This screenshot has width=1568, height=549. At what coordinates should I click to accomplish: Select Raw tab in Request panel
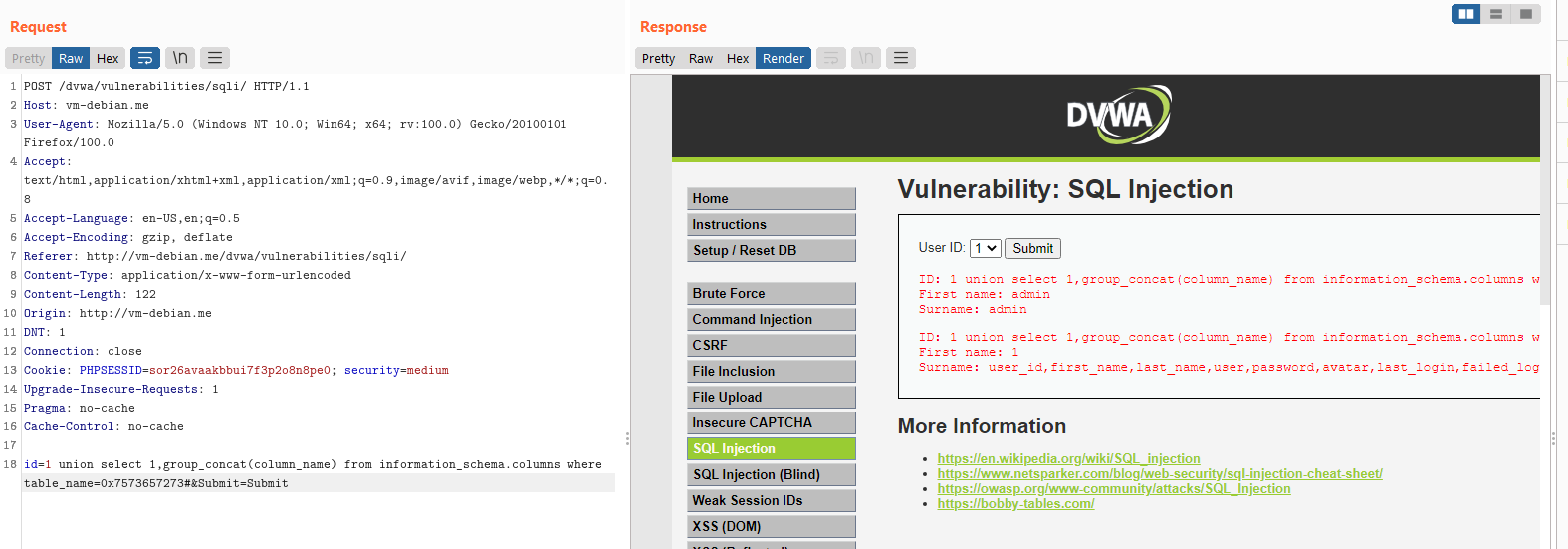[x=71, y=58]
